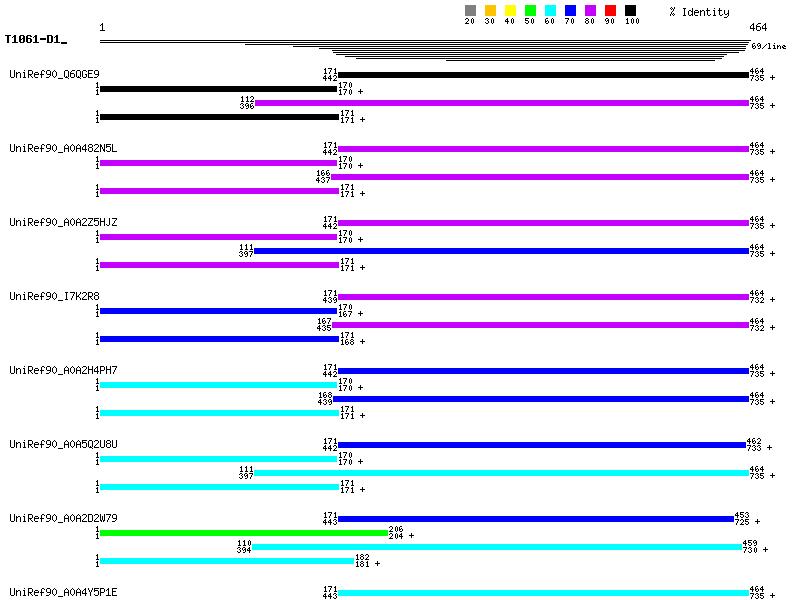Open the UniRef90_A0A4Y5P1E link
800x600 pixels.
(x=63, y=592)
